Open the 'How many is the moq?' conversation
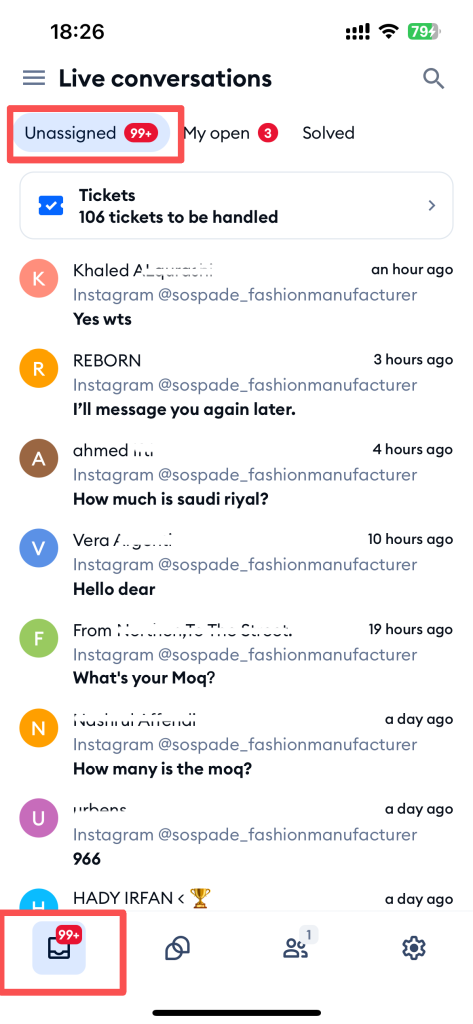Image resolution: width=473 pixels, height=1024 pixels. [236, 745]
